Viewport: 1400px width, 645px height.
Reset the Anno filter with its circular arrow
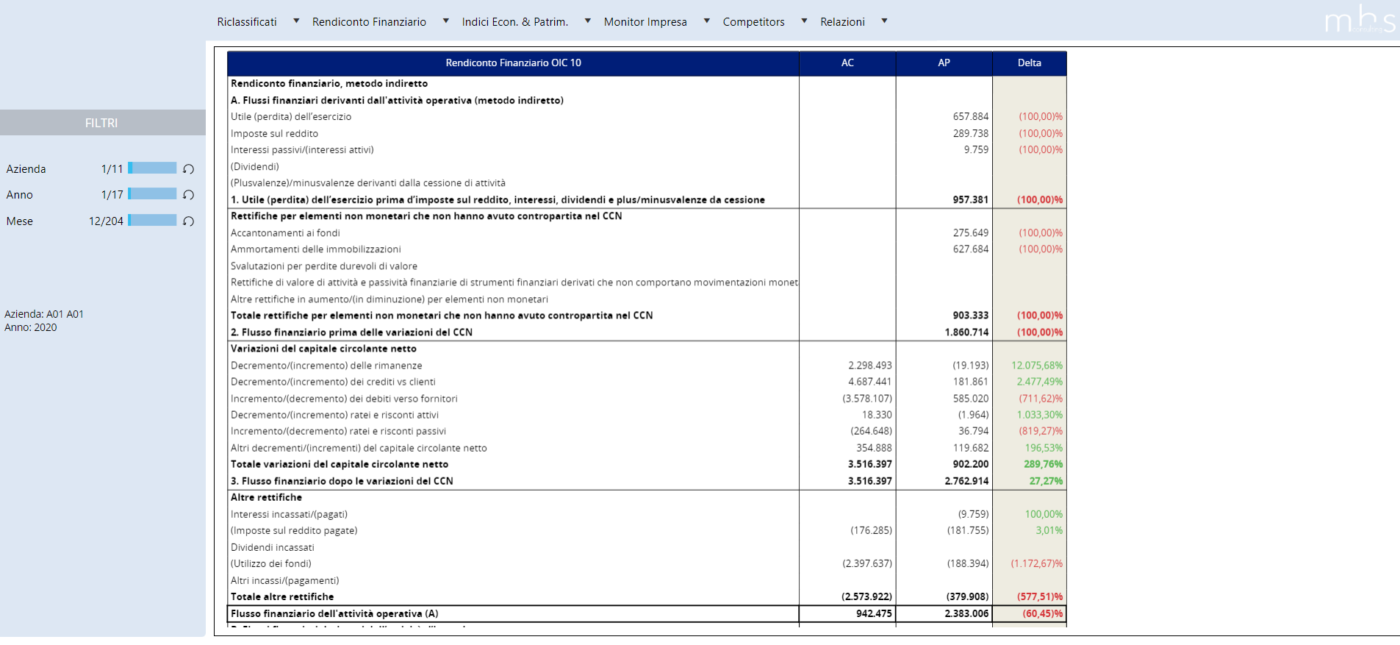click(x=188, y=195)
